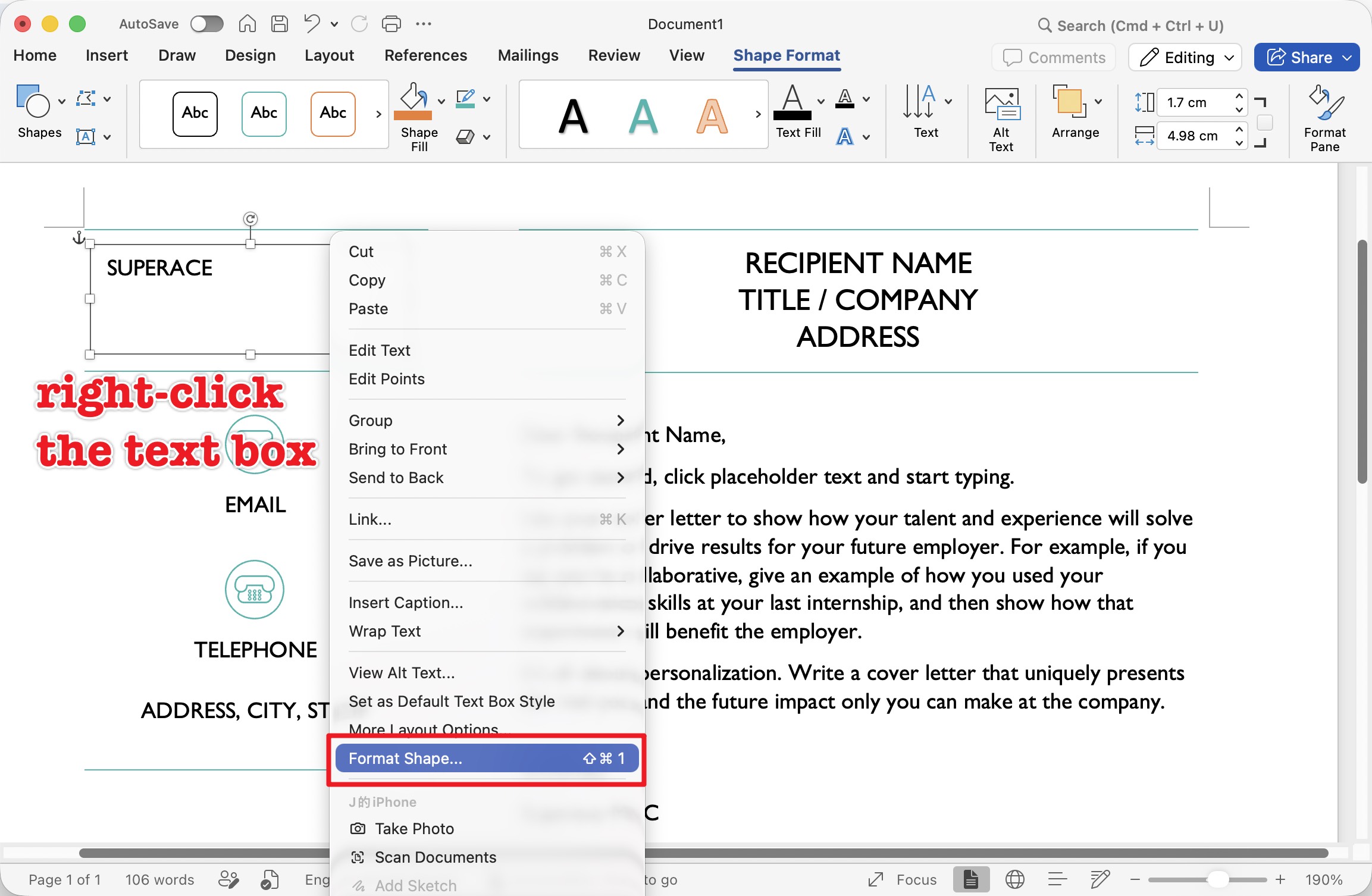Viewport: 1372px width, 896px height.
Task: Increase shape height with up stepper
Action: [1239, 96]
